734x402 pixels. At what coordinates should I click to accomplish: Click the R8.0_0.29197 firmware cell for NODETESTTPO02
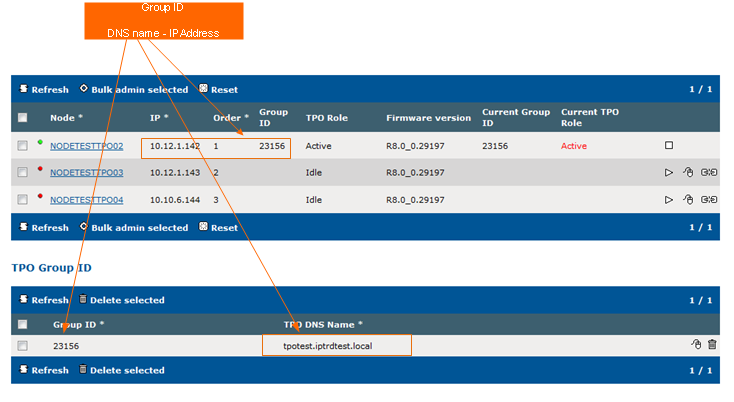tap(415, 146)
